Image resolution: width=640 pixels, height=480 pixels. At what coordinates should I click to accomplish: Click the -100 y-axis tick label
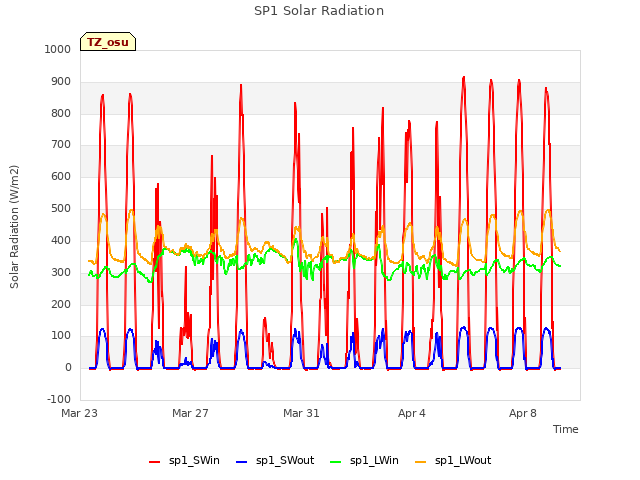click(x=59, y=399)
